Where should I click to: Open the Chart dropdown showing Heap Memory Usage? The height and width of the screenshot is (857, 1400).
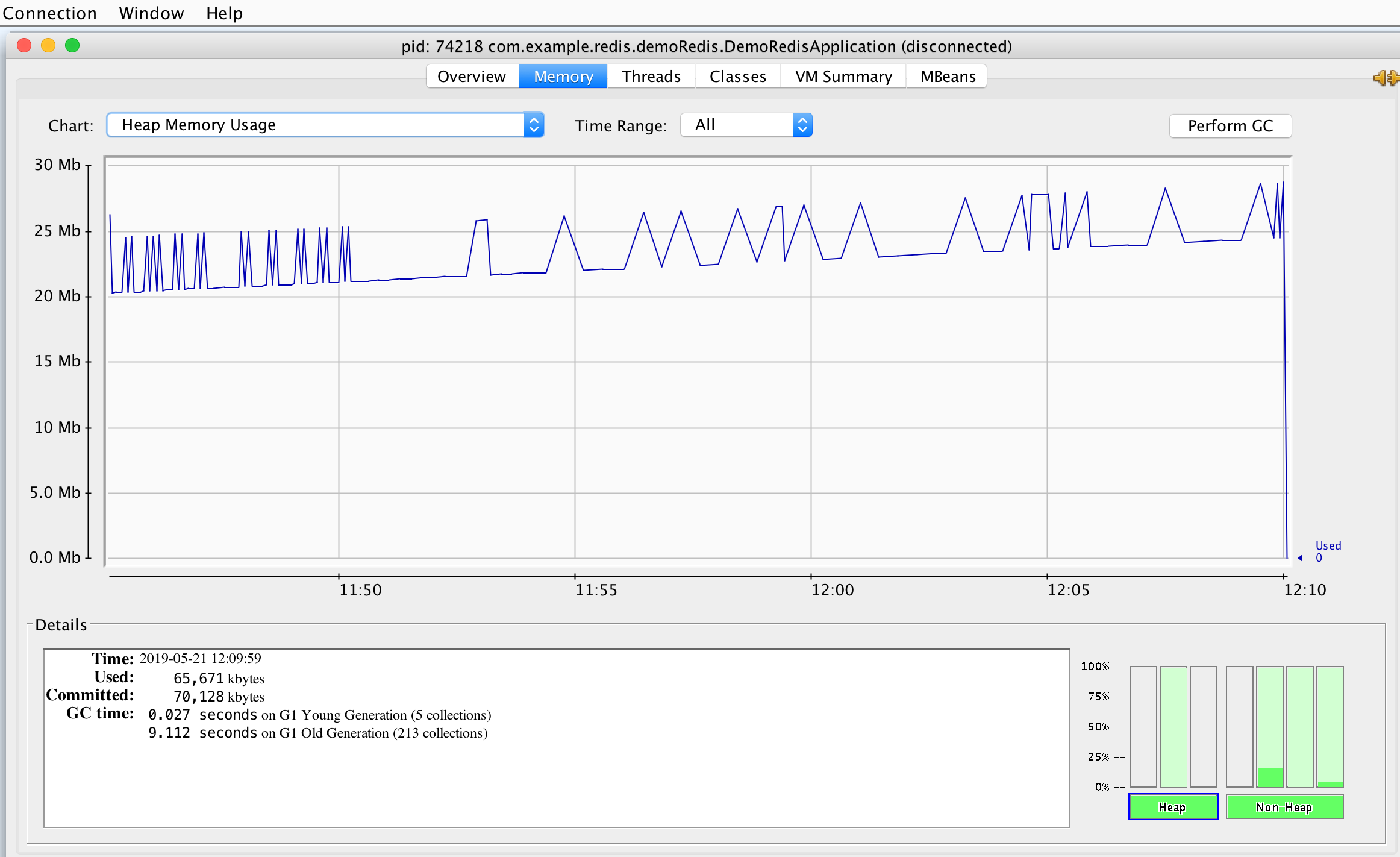325,125
